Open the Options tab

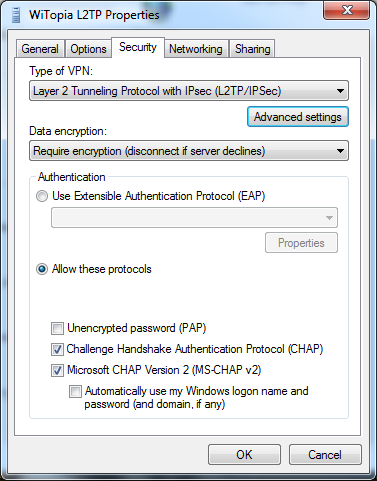point(88,49)
